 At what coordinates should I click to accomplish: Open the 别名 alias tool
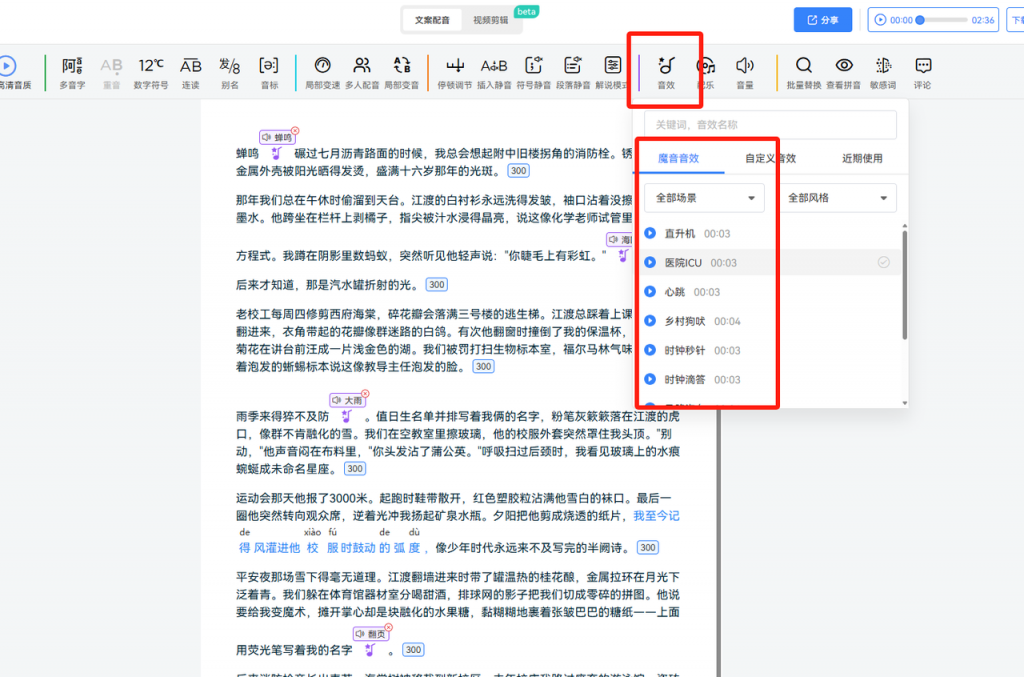(x=230, y=72)
